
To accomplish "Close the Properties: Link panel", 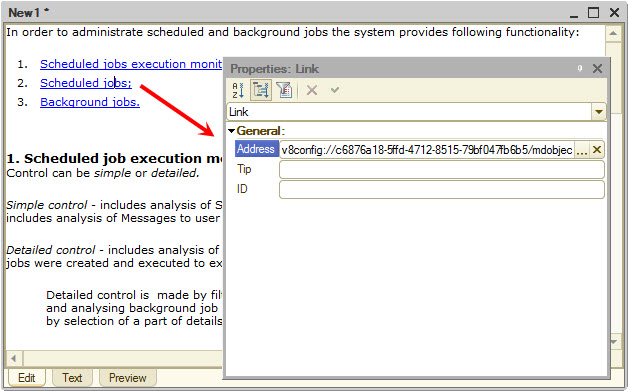I will click(x=597, y=69).
